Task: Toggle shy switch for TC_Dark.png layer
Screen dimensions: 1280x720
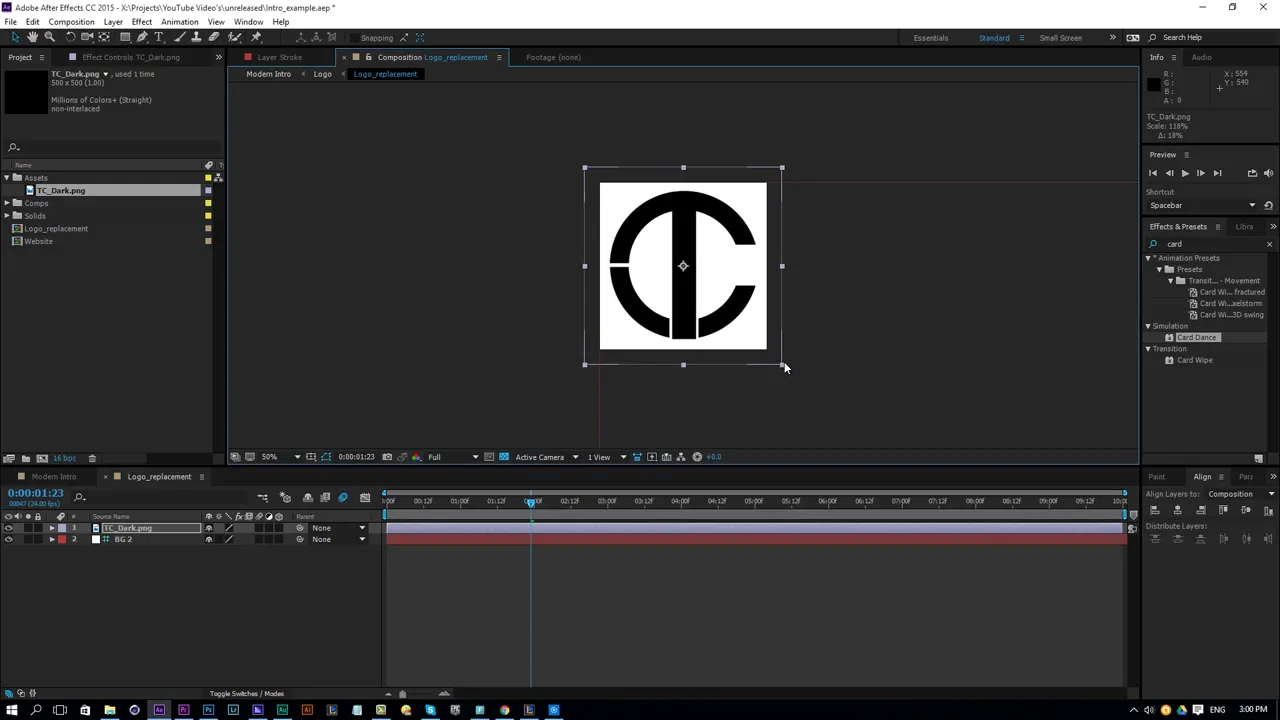Action: (209, 528)
